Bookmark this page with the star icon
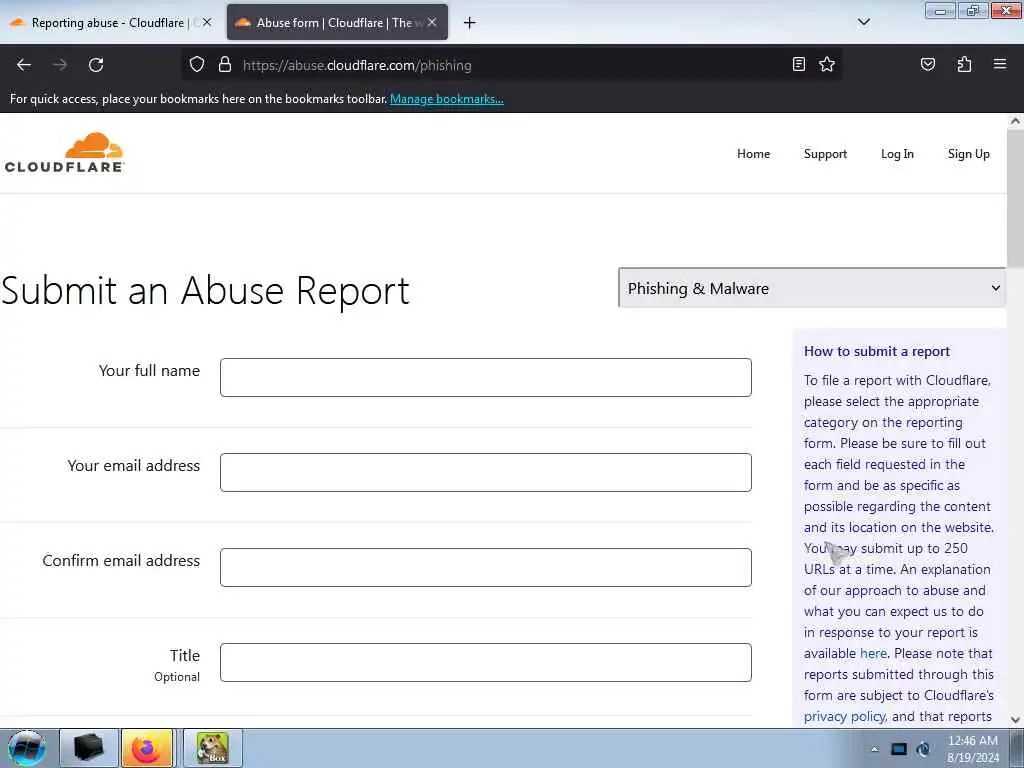 827,64
